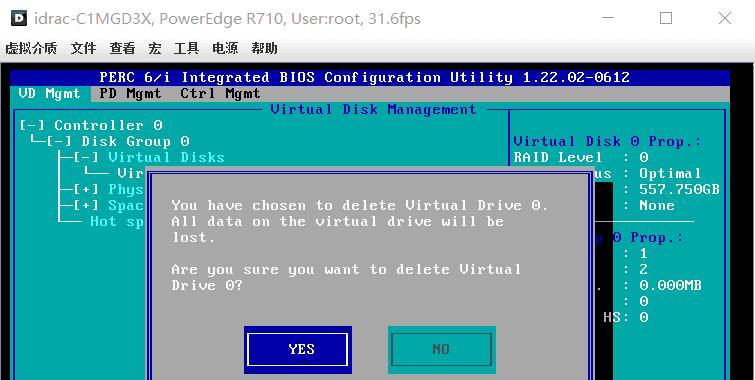Expand the Spac… (Space Allocation) node
755x380 pixels.
pos(86,205)
